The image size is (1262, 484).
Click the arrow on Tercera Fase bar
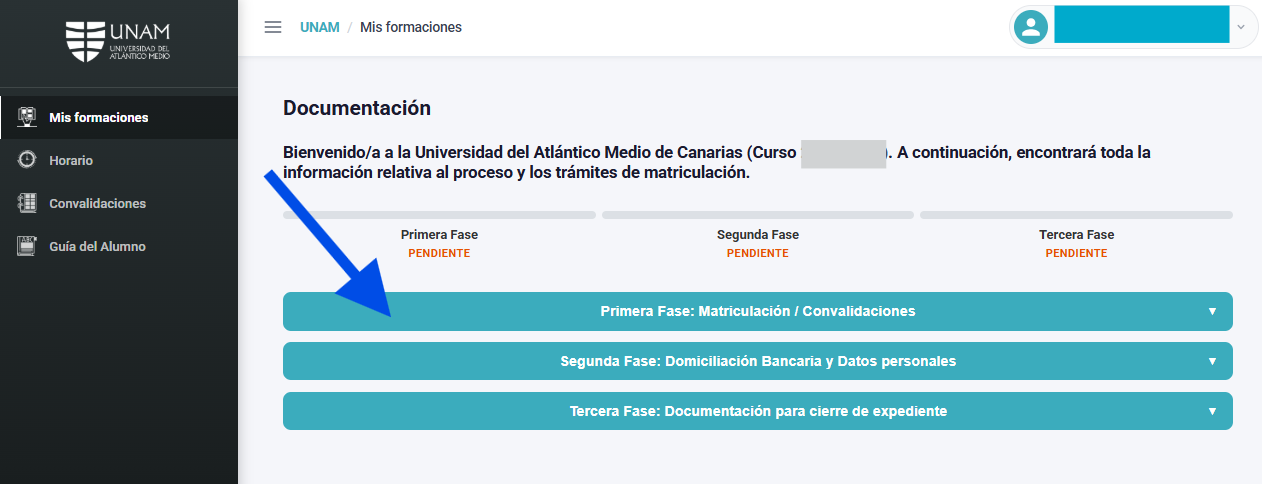point(1212,411)
